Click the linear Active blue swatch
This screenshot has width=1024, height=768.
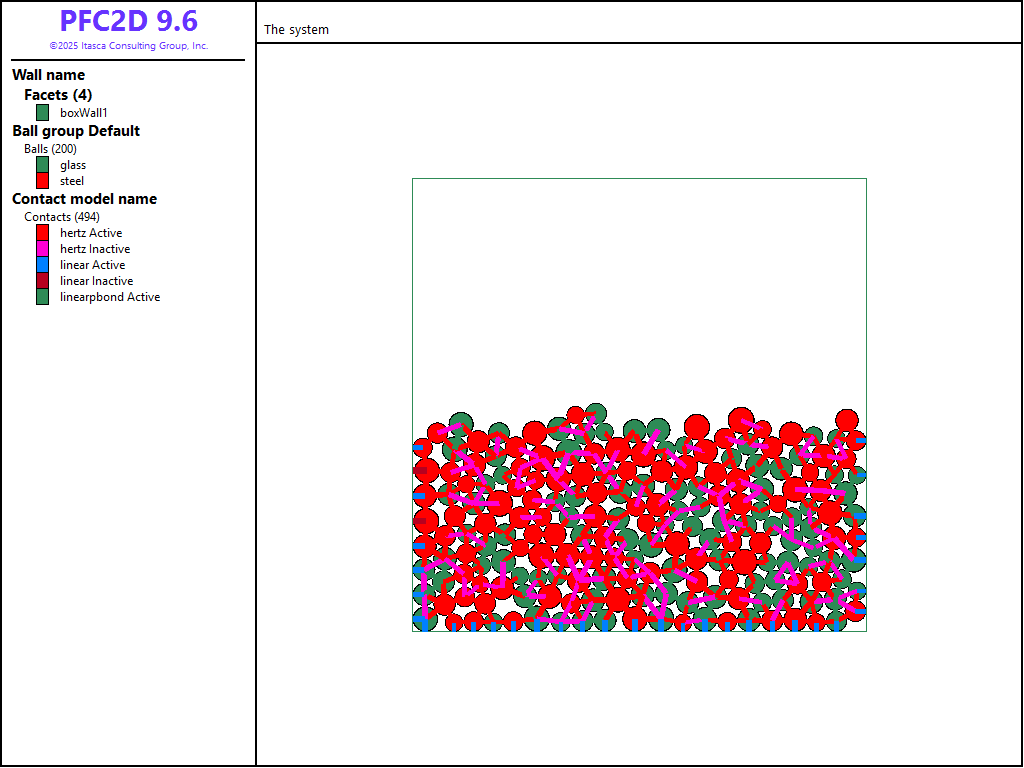click(43, 265)
